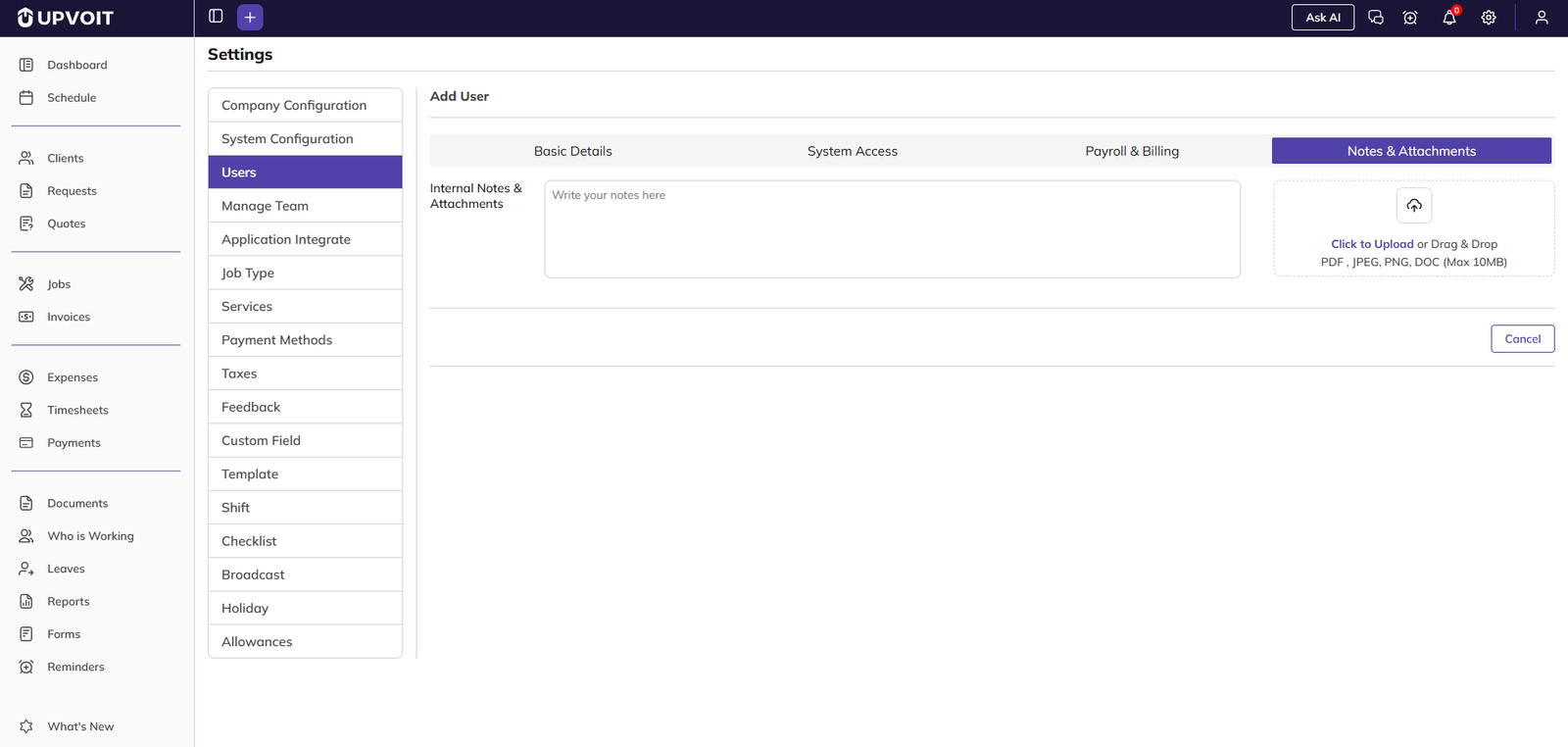Open the chat messages icon
The height and width of the screenshot is (747, 1568).
(x=1376, y=18)
